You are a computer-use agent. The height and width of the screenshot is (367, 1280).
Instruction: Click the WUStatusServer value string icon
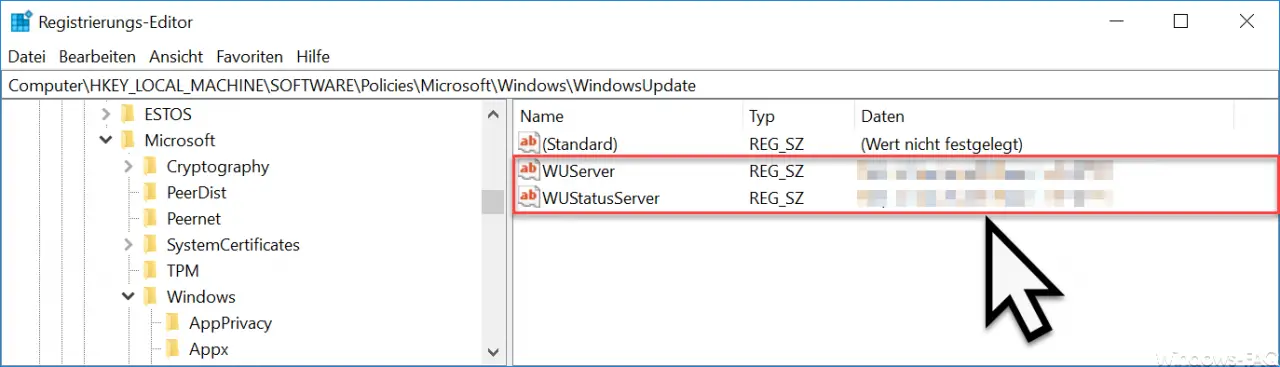(529, 198)
